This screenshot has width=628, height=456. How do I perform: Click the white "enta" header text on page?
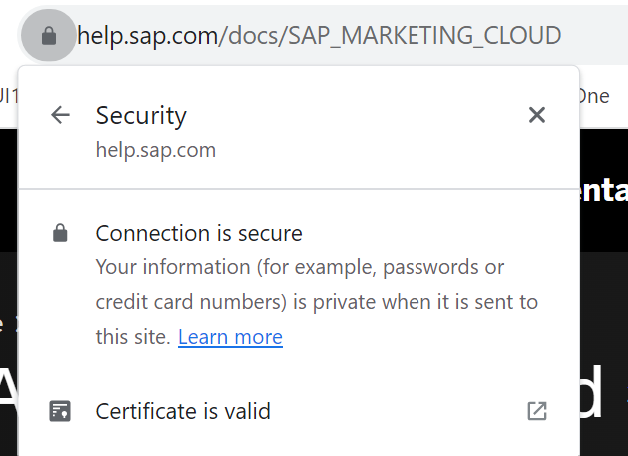coord(604,191)
